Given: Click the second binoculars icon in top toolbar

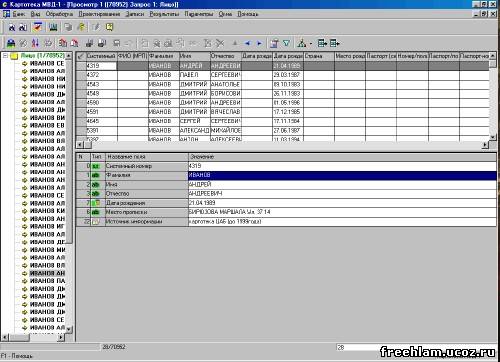Looking at the screenshot, I should click(x=23, y=27).
